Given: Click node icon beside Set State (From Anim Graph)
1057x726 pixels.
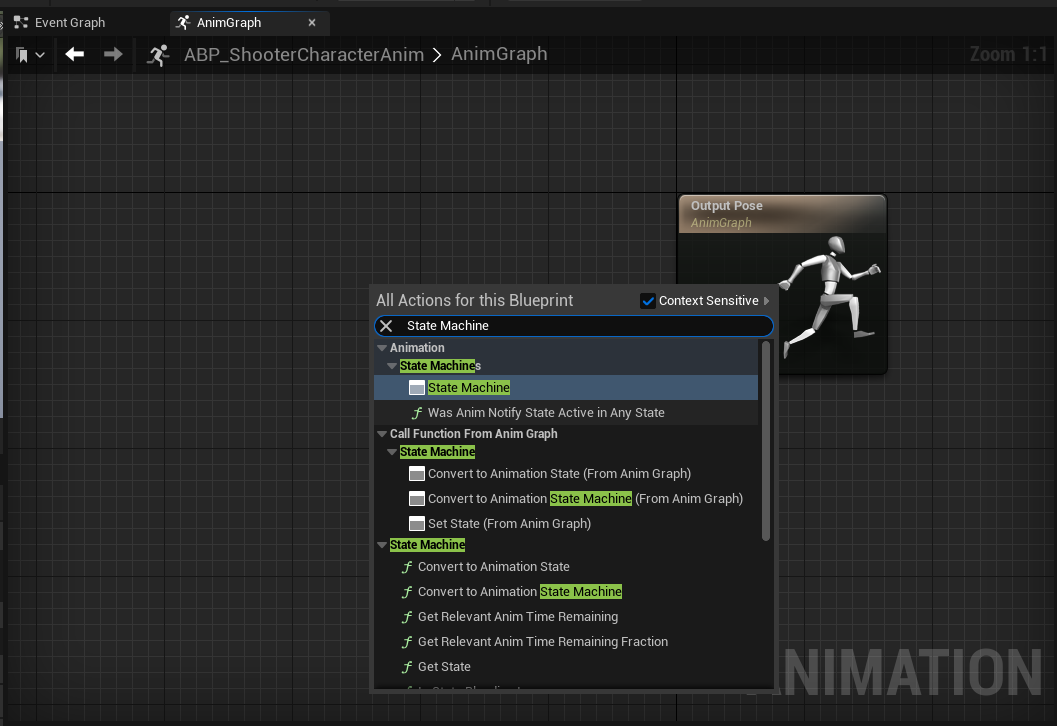Looking at the screenshot, I should tap(417, 524).
